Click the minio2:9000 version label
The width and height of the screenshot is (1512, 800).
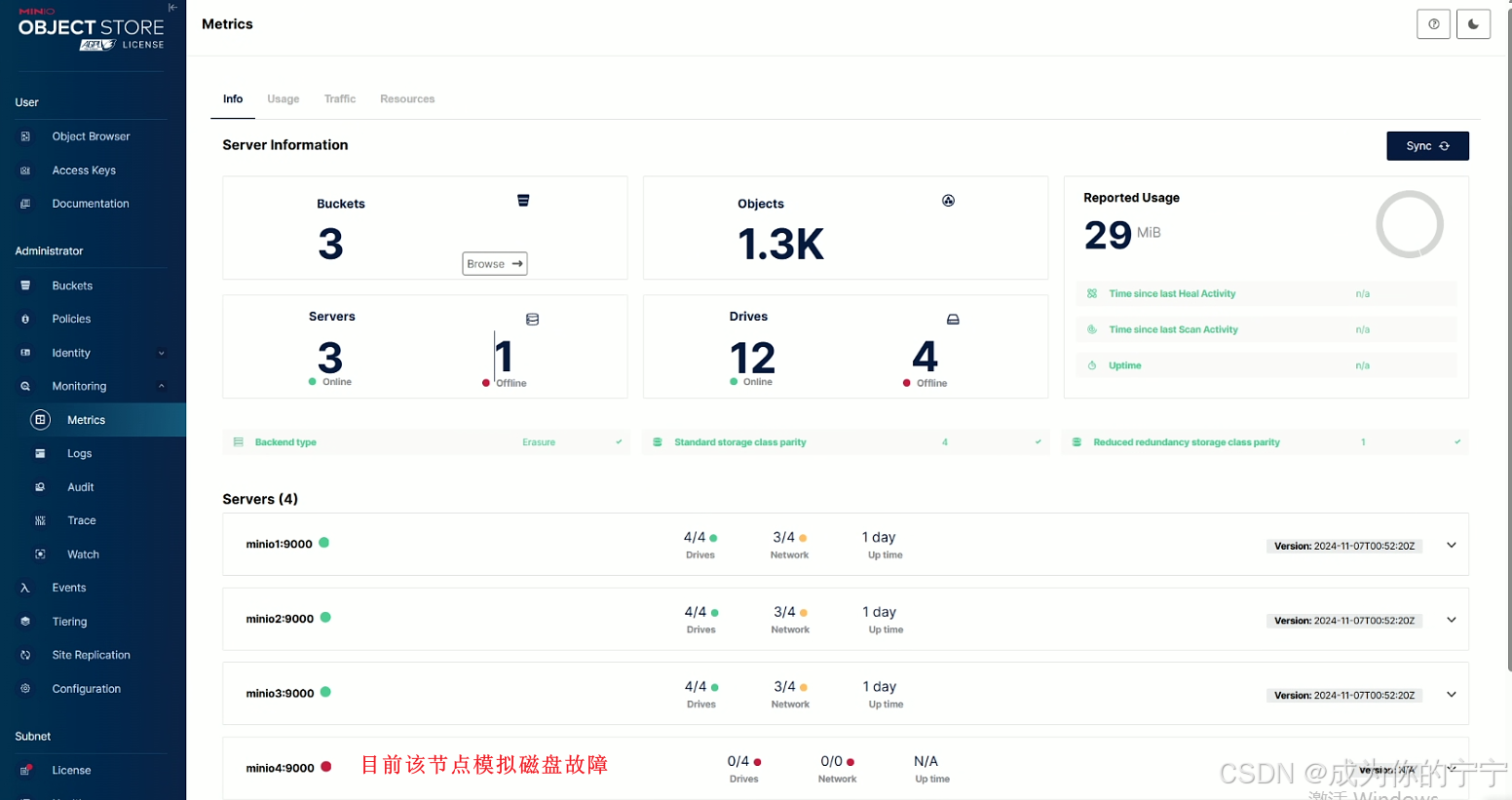click(1344, 621)
